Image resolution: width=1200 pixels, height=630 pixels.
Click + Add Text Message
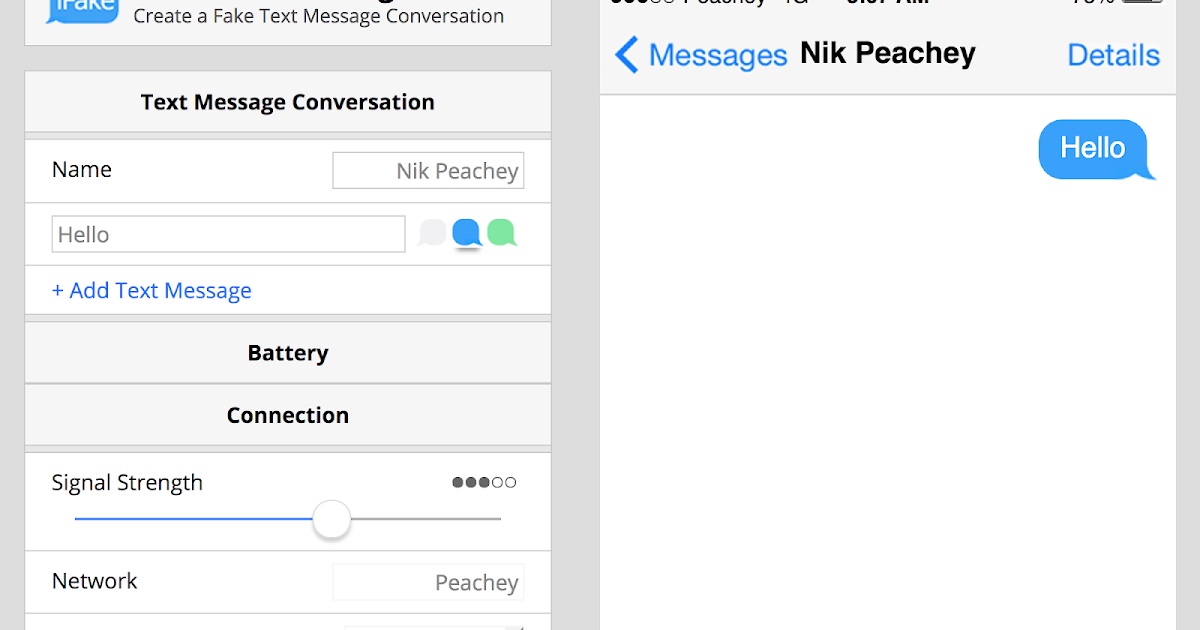click(x=151, y=290)
